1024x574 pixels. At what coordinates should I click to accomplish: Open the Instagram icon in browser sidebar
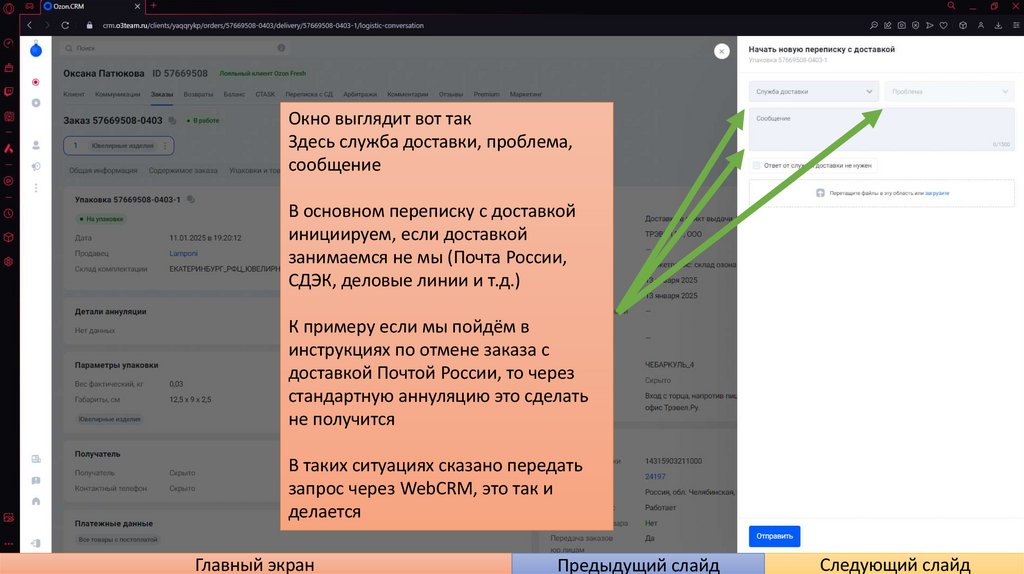pos(8,116)
